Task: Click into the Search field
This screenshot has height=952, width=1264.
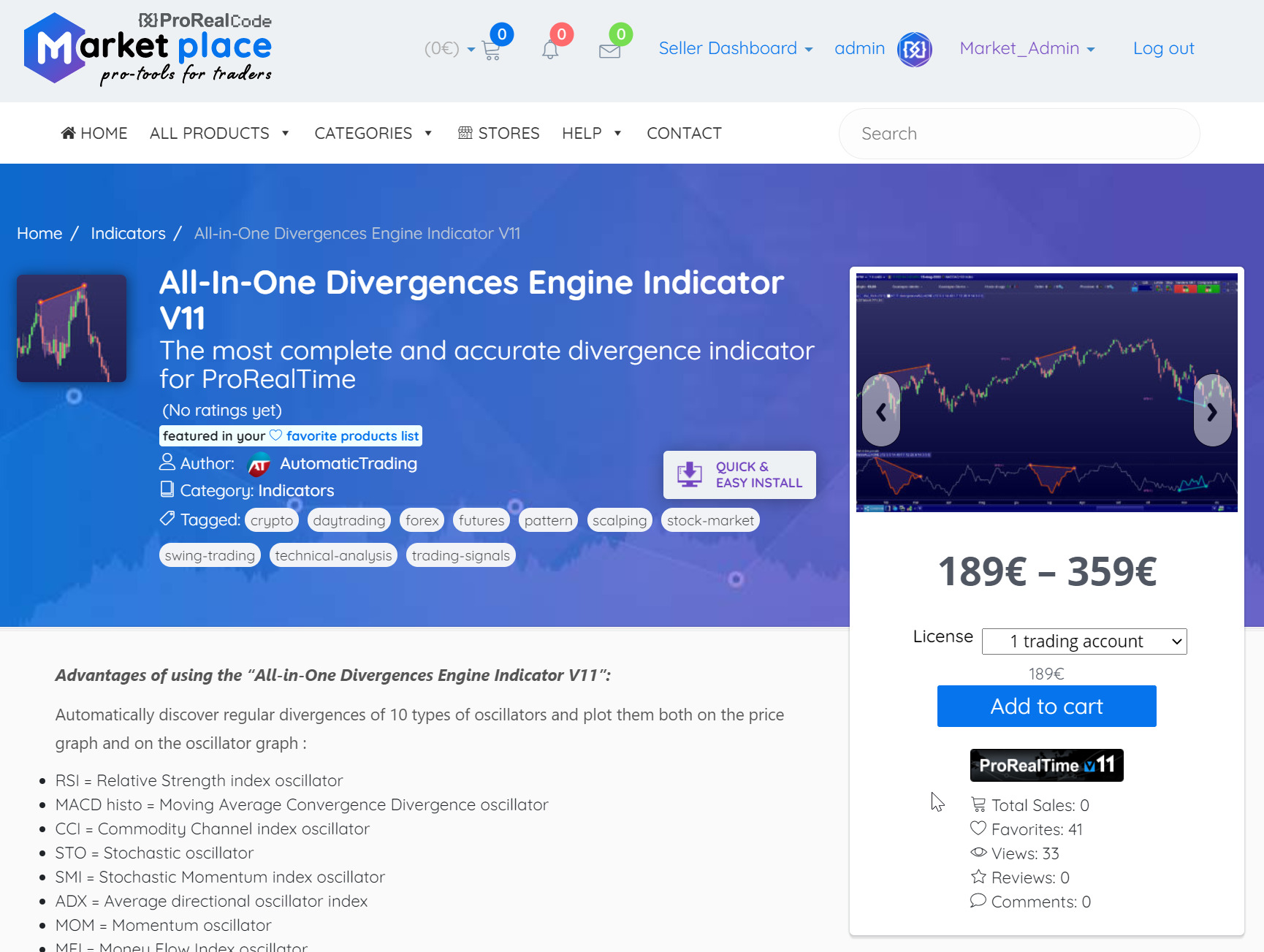Action: click(1019, 134)
